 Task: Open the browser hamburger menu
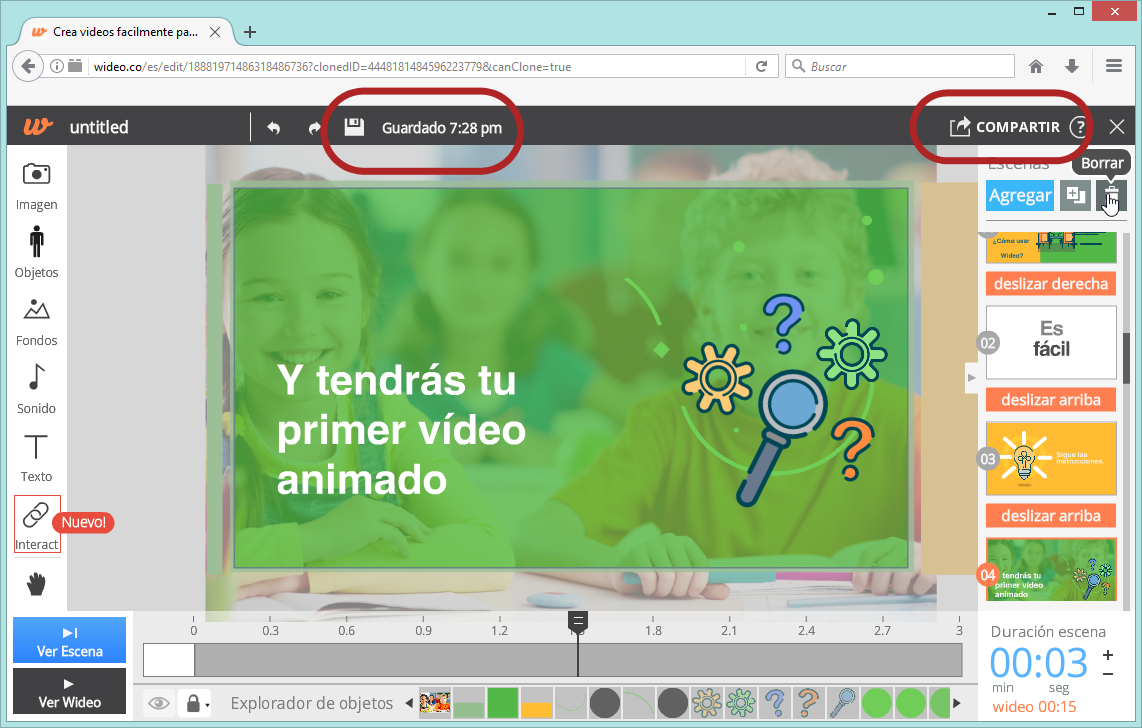coord(1114,66)
